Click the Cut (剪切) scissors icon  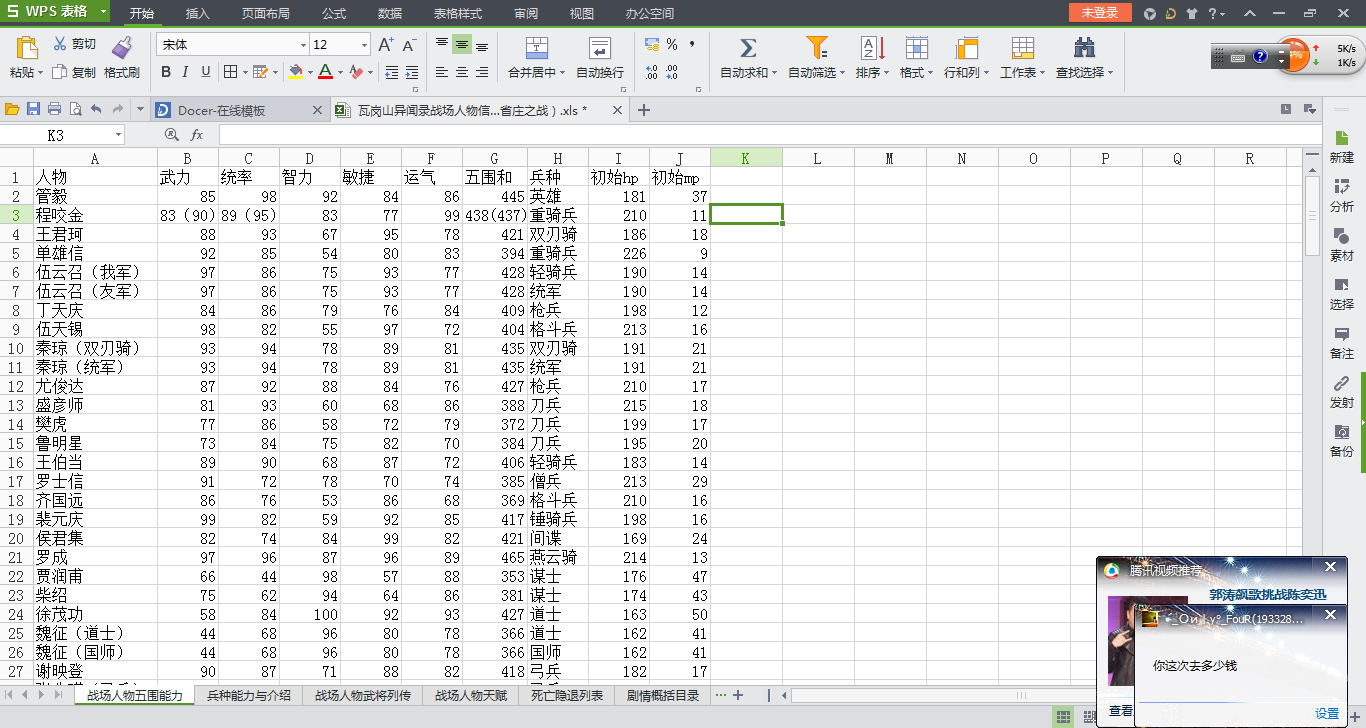[60, 44]
